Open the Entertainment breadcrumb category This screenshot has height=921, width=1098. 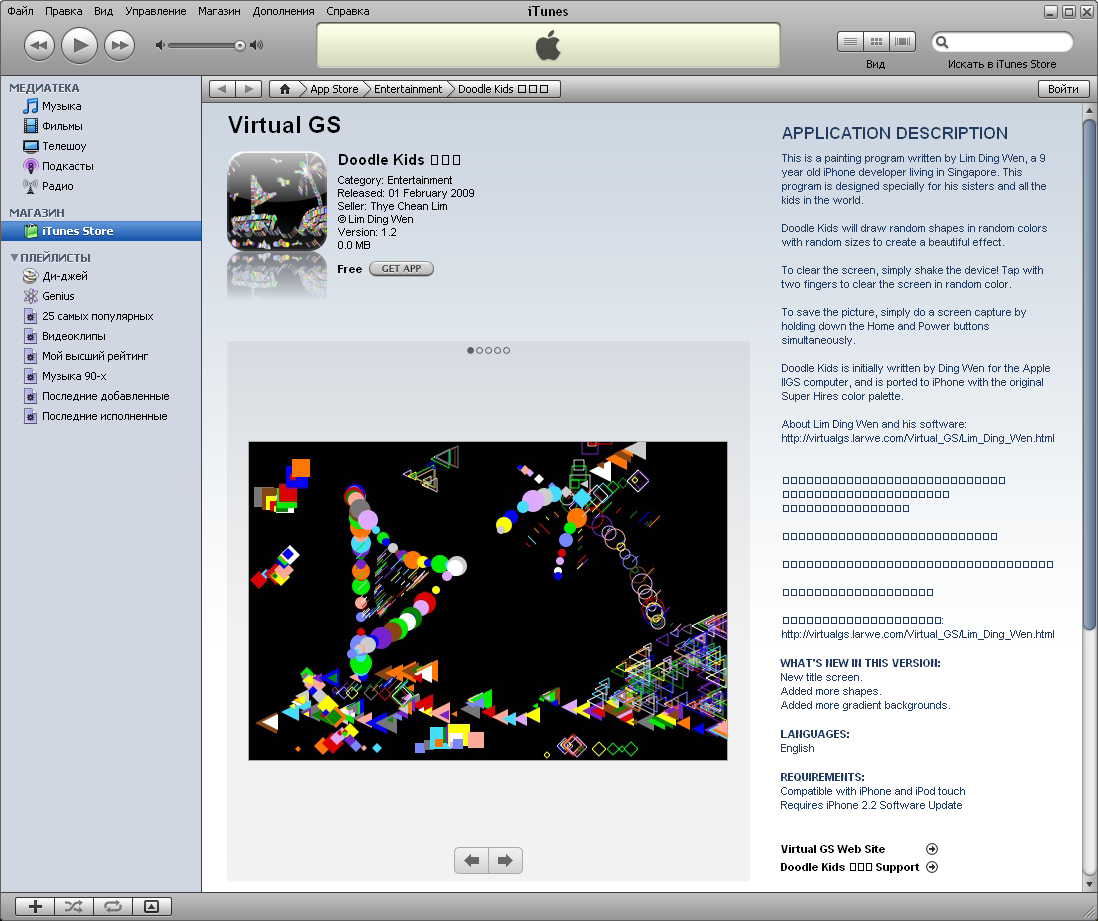coord(408,89)
